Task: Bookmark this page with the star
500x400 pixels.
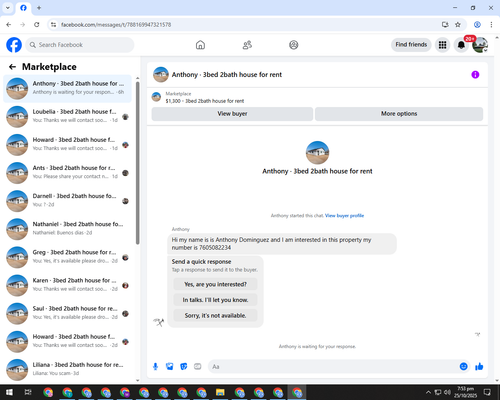Action: coord(458,25)
